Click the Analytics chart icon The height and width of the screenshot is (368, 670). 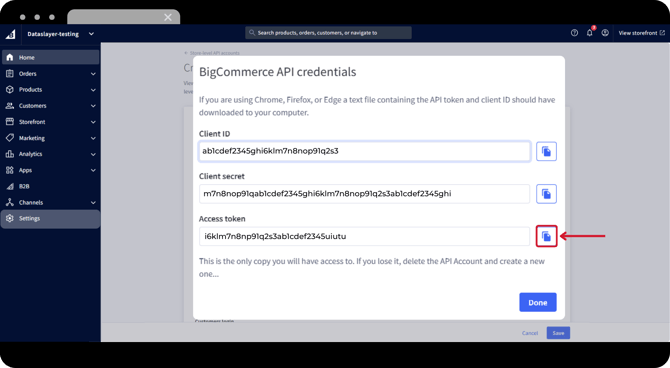point(10,154)
